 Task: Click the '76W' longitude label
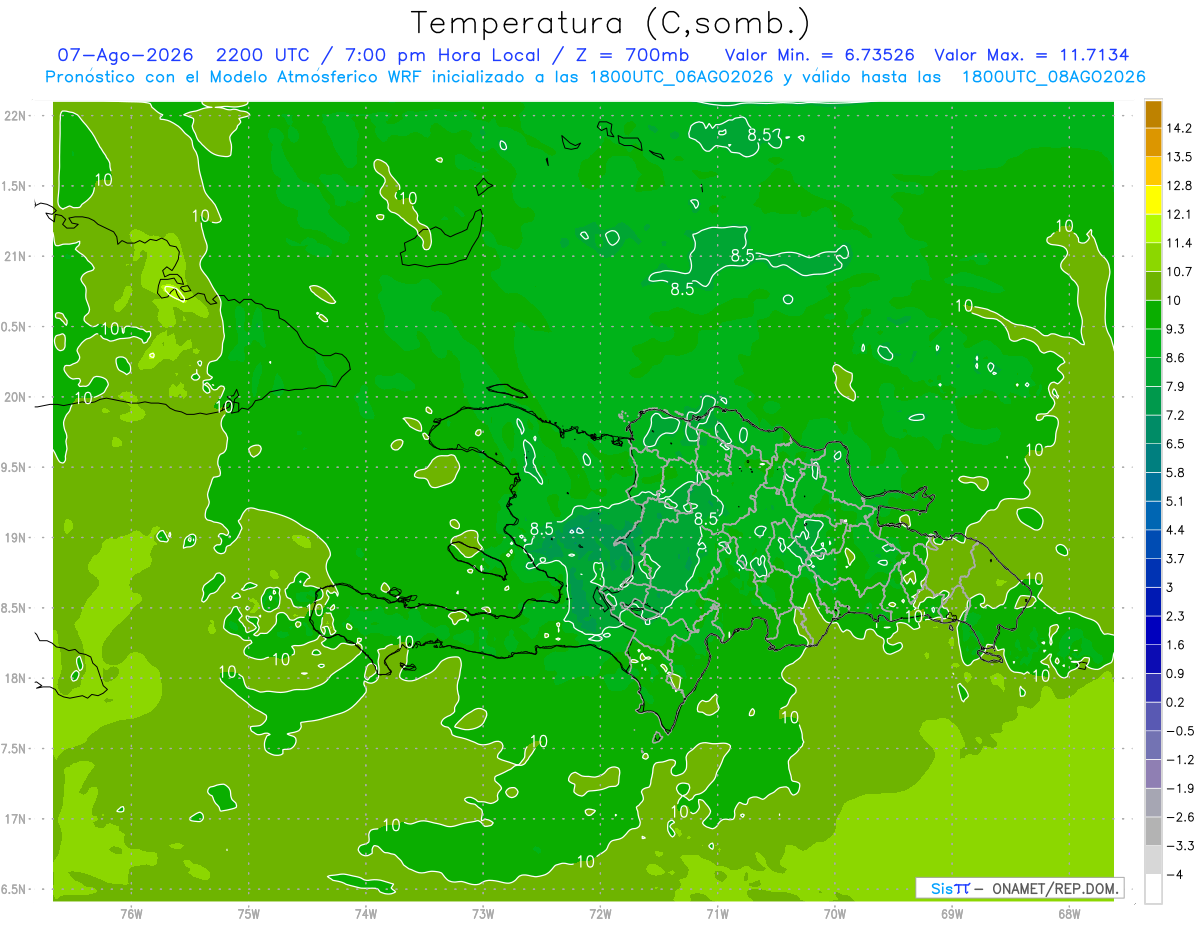pos(131,914)
